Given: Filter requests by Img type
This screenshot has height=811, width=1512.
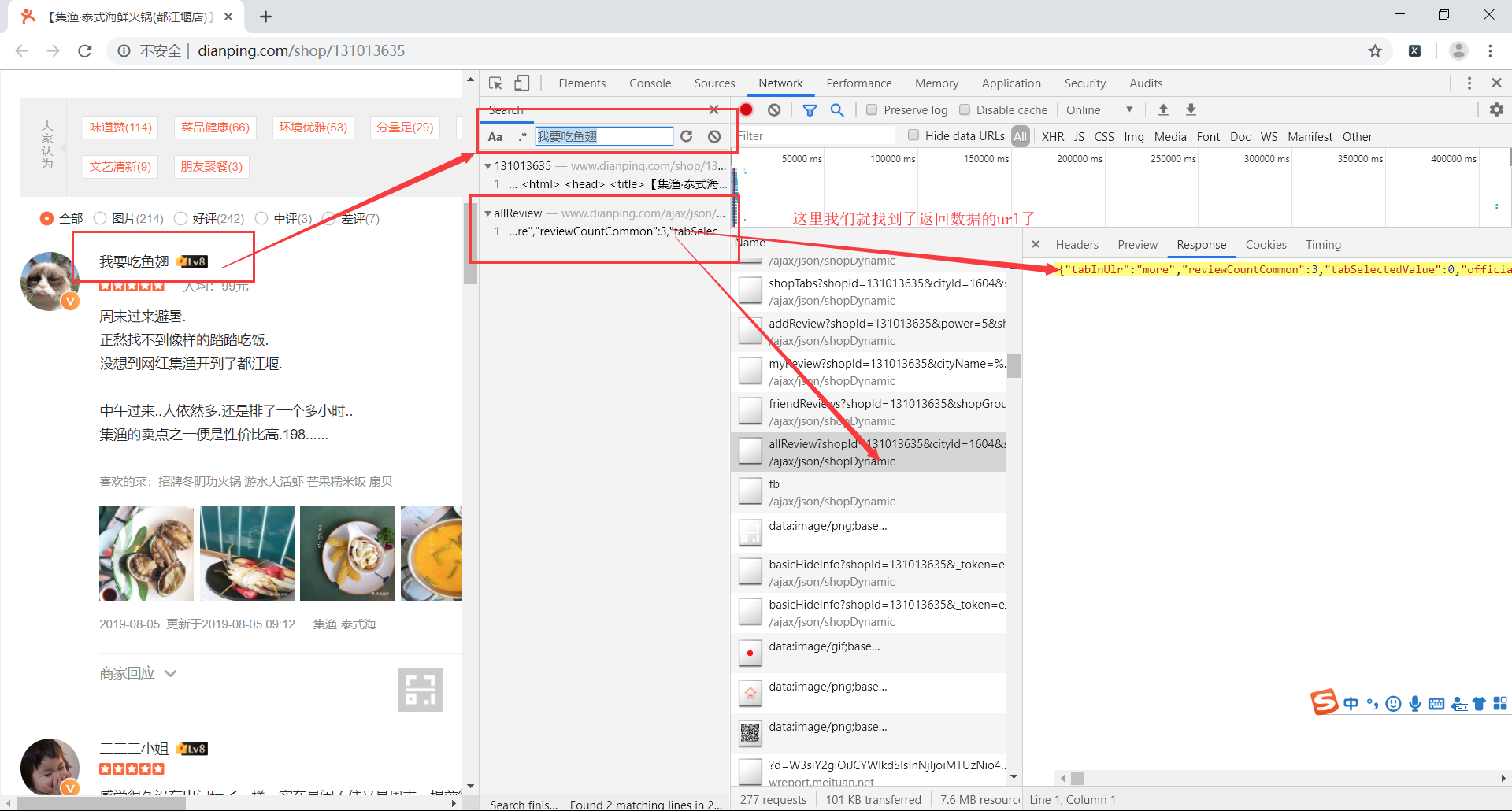Looking at the screenshot, I should [1133, 137].
